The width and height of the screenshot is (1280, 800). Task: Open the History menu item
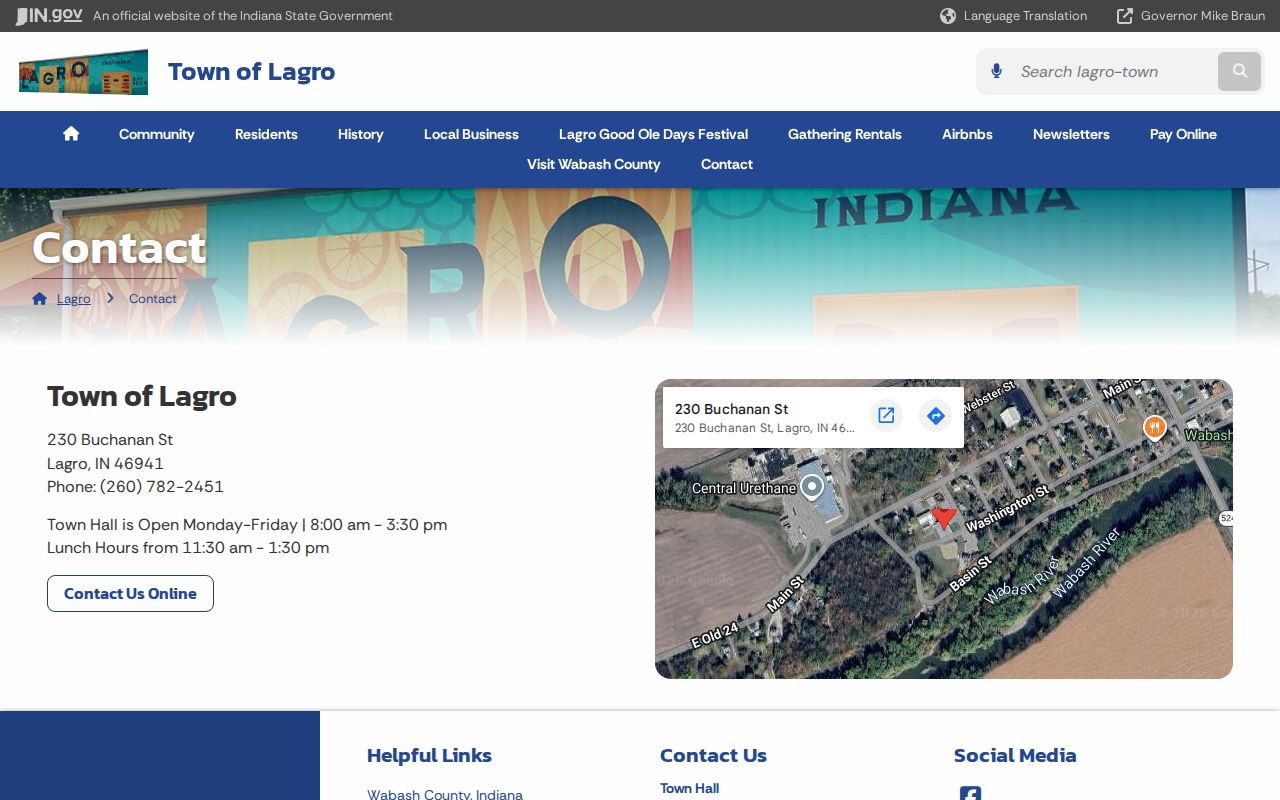361,134
